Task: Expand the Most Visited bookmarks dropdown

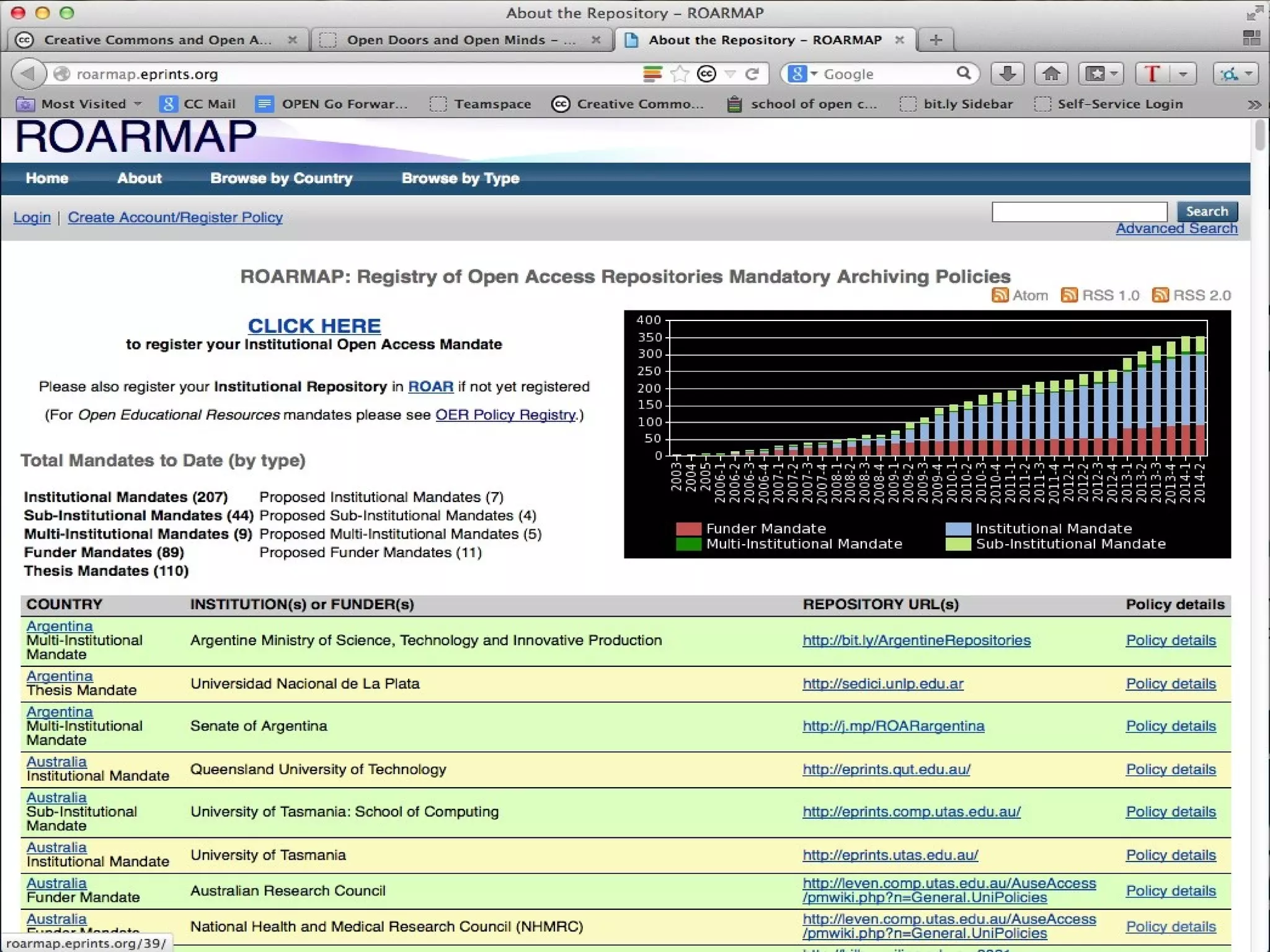Action: click(138, 104)
